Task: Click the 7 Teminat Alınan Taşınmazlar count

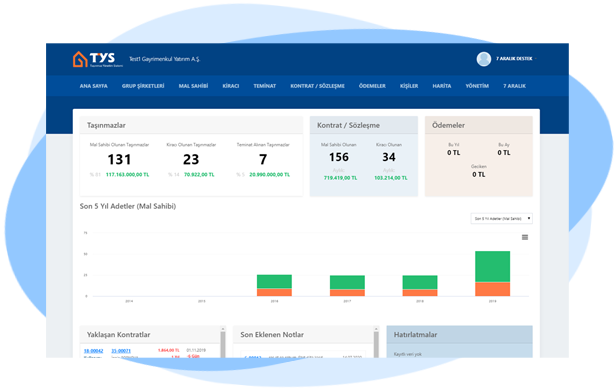Action: coord(263,159)
